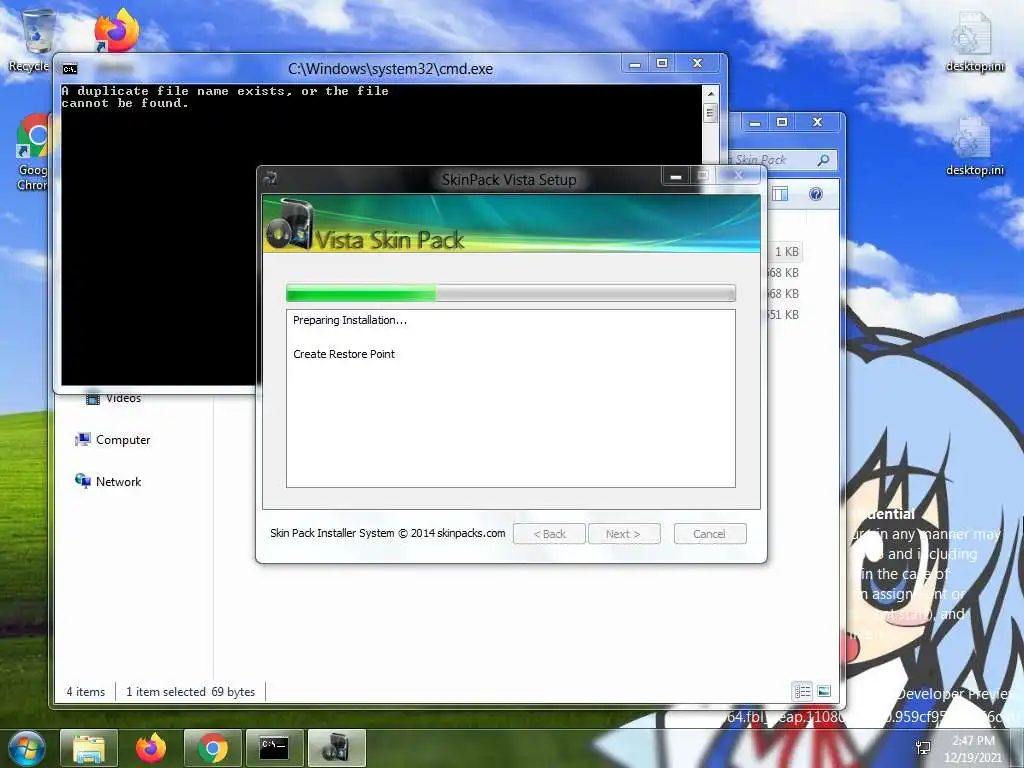
Task: Click the SkinPack Setup title bar icon
Action: pyautogui.click(x=271, y=178)
